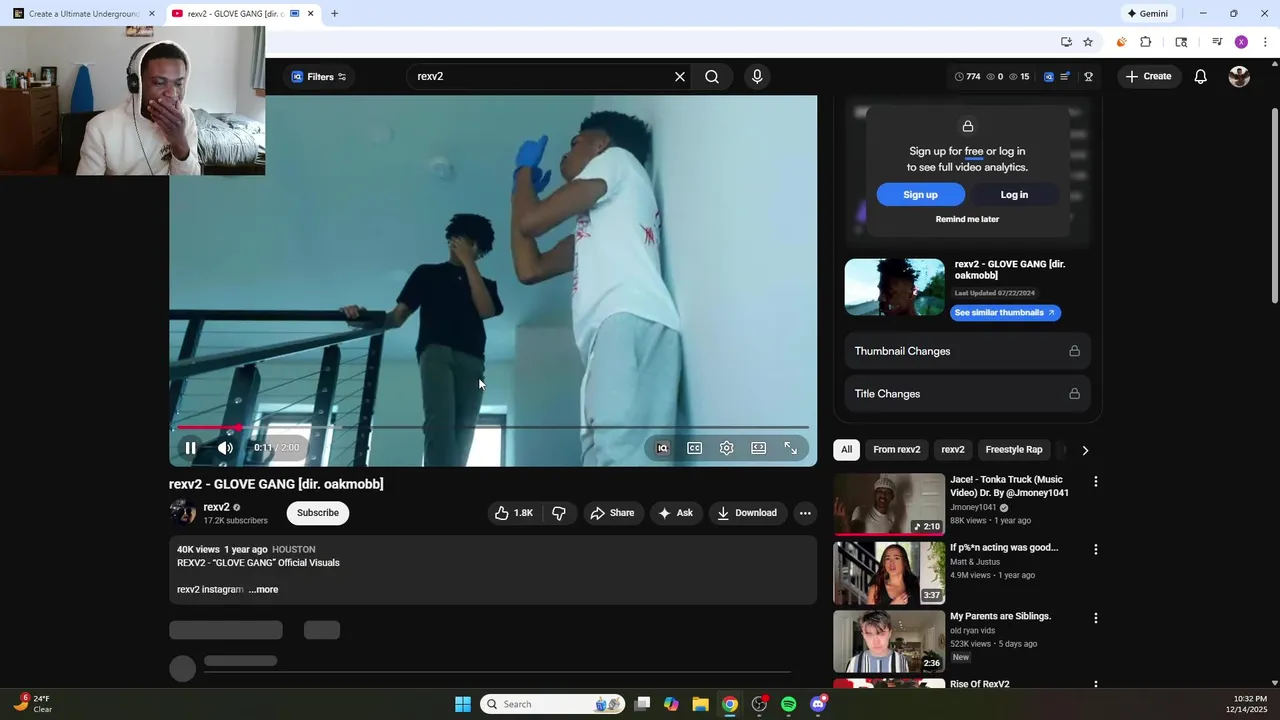Click See similar thumbnails
Image resolution: width=1280 pixels, height=720 pixels.
click(x=1005, y=313)
